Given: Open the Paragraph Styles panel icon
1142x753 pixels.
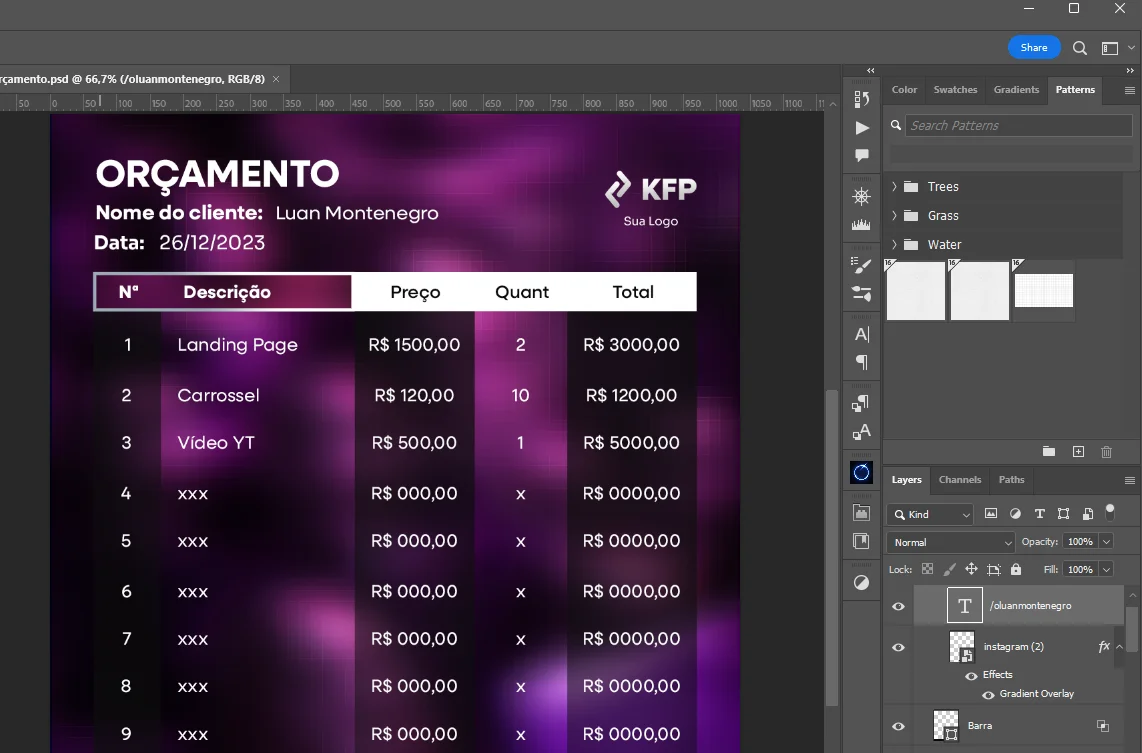Looking at the screenshot, I should click(862, 403).
